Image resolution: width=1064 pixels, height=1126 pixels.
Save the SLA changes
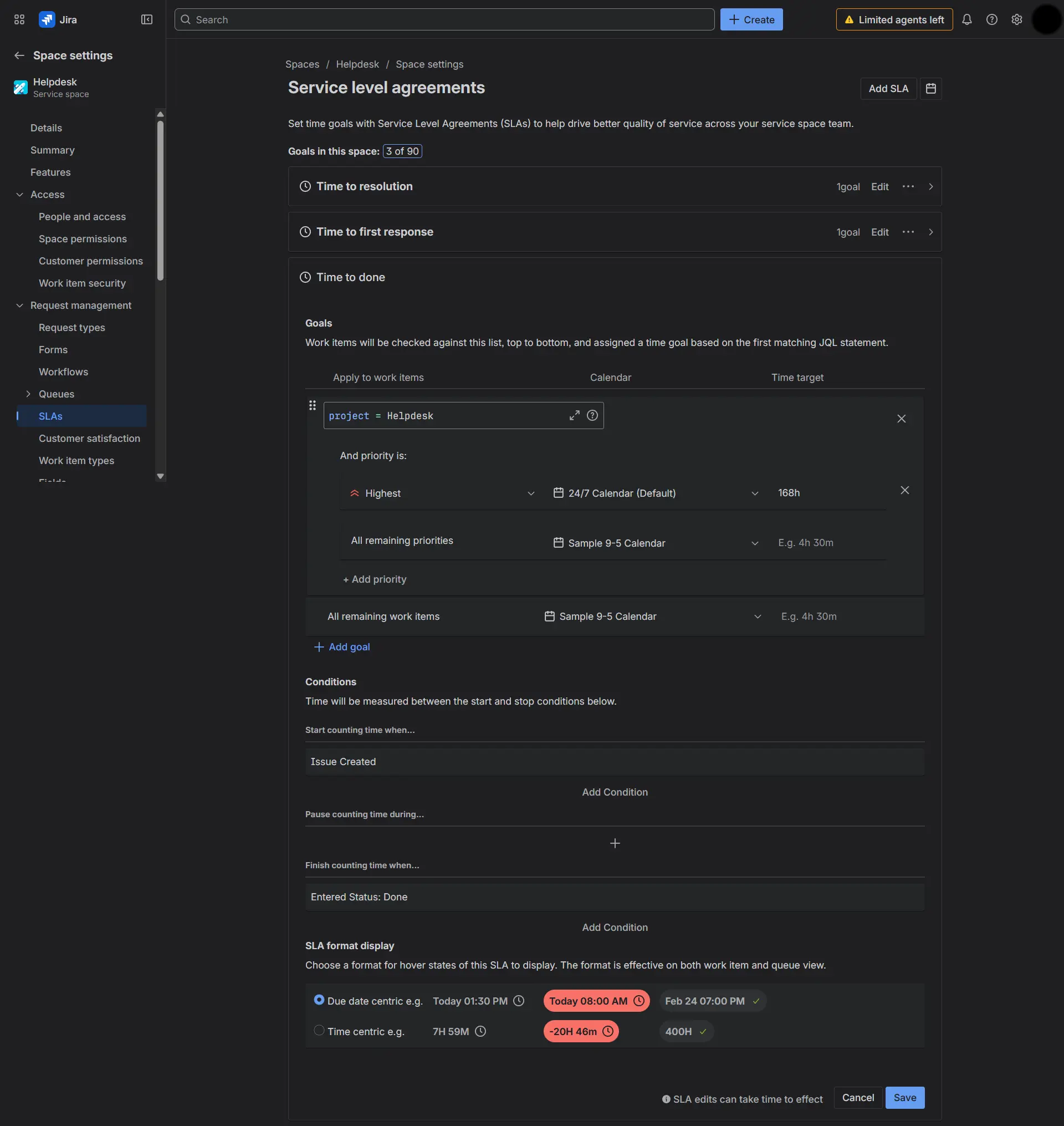(904, 1098)
